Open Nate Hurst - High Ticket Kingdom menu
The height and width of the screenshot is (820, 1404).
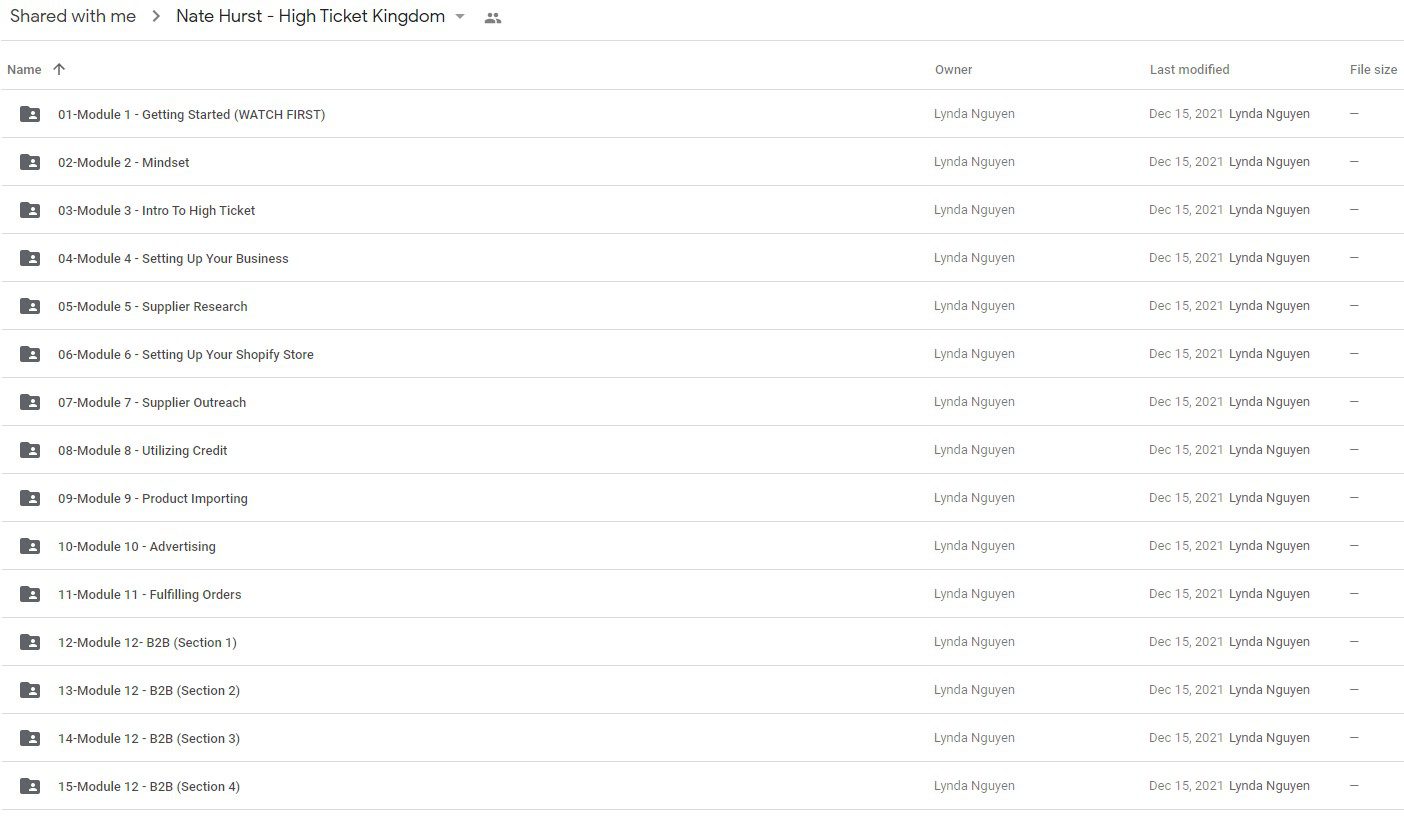(310, 17)
